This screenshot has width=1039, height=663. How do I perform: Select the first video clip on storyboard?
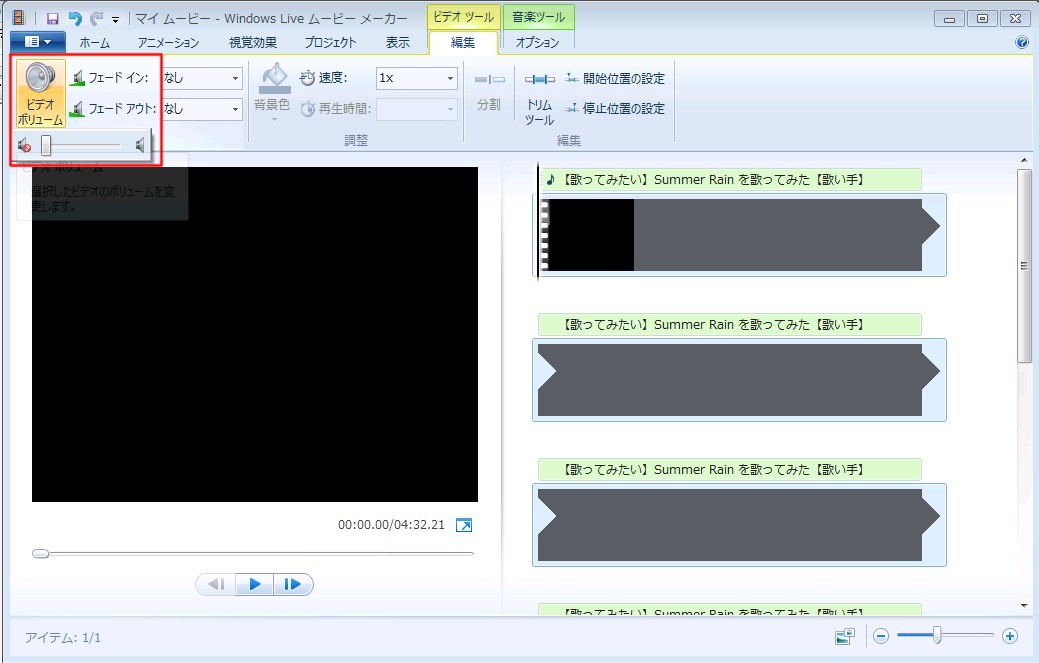739,235
